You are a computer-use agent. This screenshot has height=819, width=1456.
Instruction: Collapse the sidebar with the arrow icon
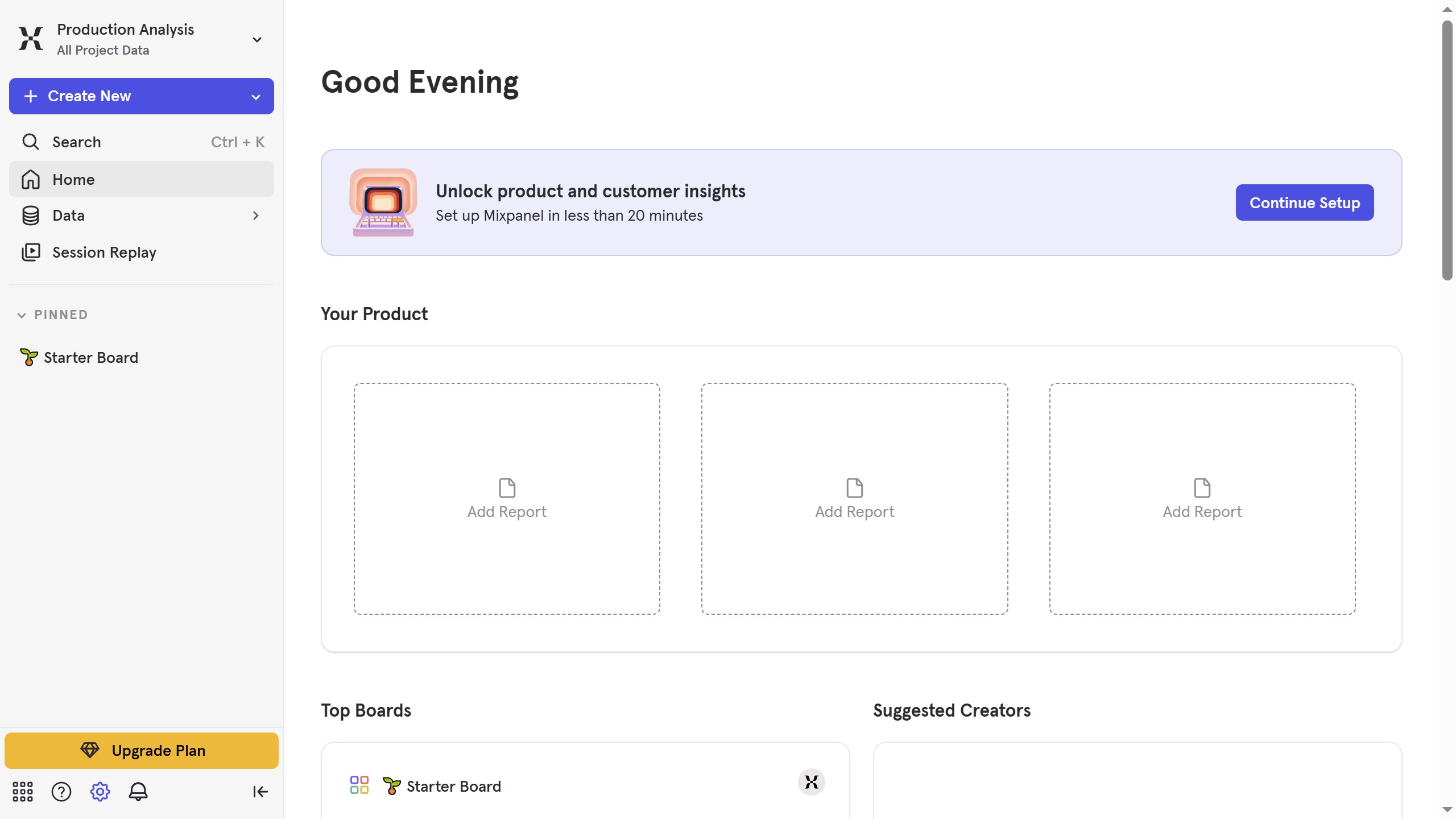pos(260,791)
